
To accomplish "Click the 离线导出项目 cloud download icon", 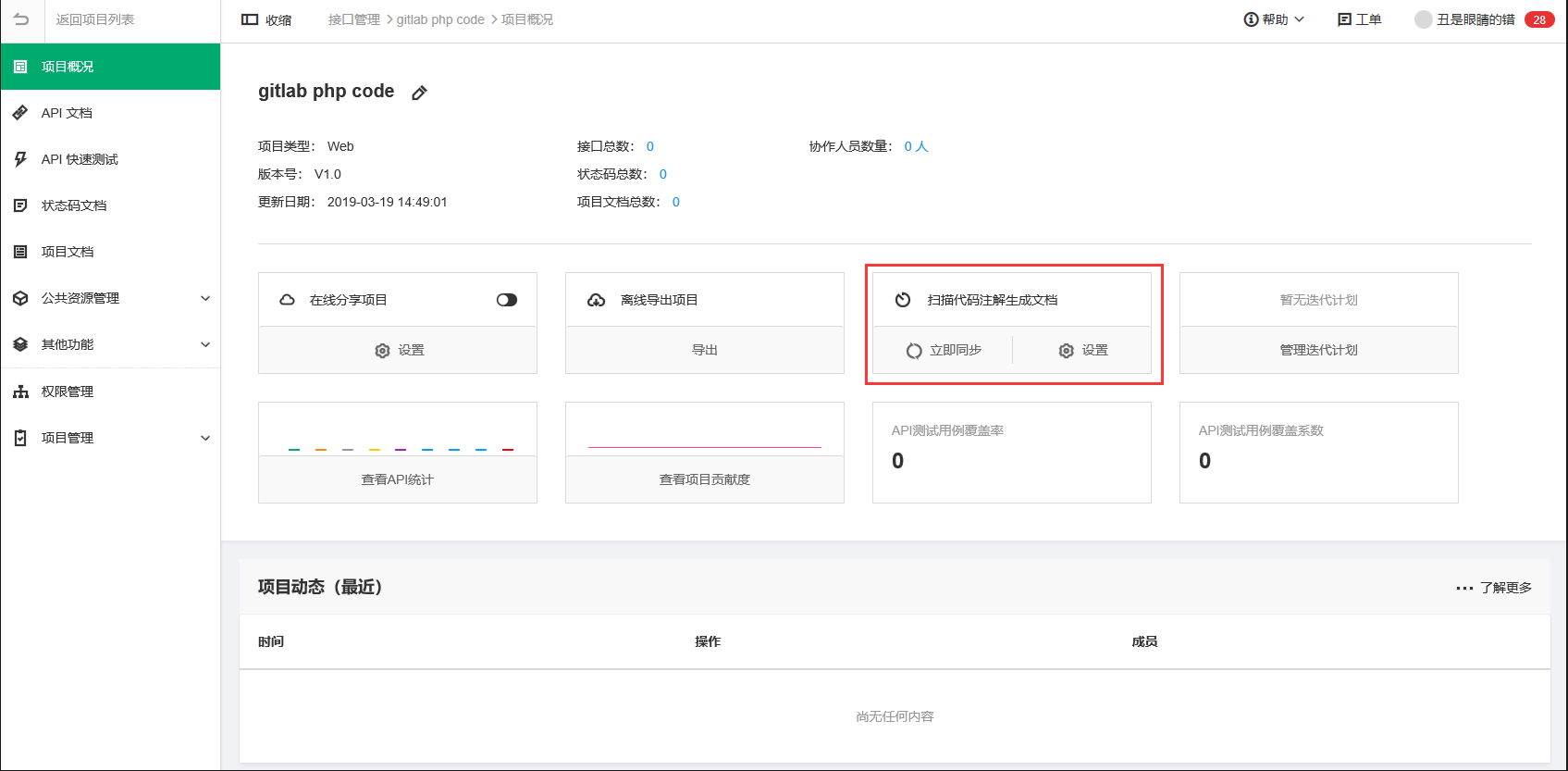I will pos(596,300).
